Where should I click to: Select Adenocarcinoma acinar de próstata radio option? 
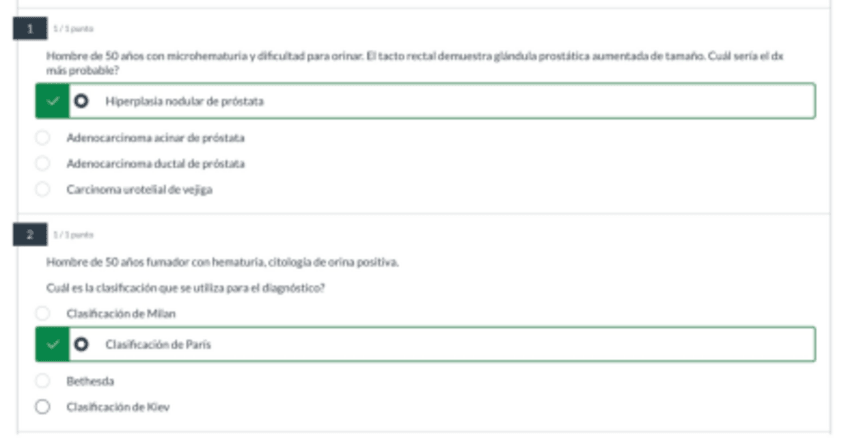coord(42,138)
